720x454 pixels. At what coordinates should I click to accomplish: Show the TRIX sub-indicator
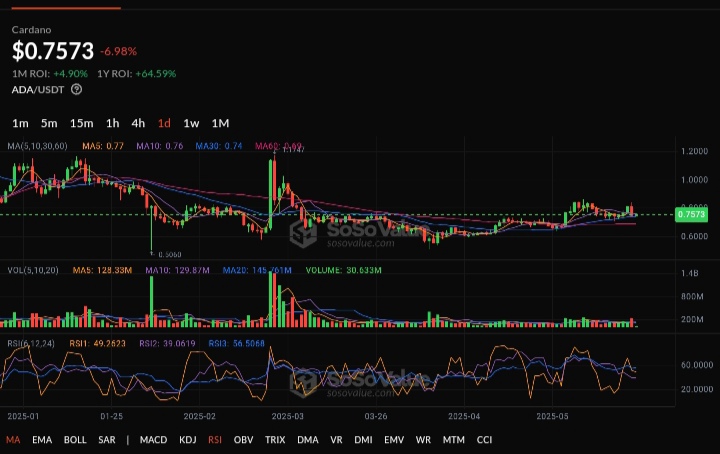pos(275,440)
